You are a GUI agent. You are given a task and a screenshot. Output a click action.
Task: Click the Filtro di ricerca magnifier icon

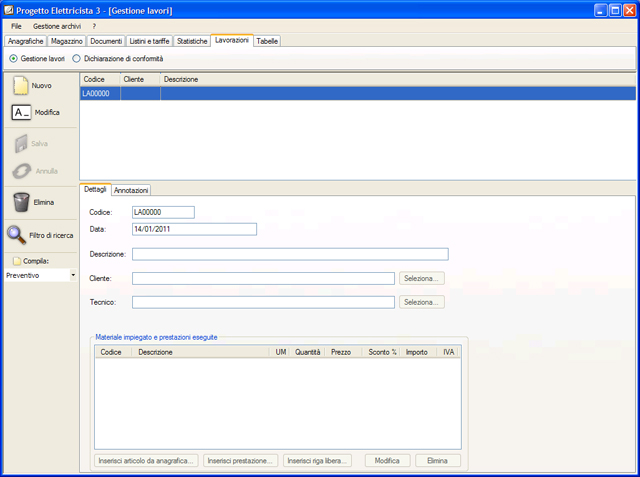(16, 235)
